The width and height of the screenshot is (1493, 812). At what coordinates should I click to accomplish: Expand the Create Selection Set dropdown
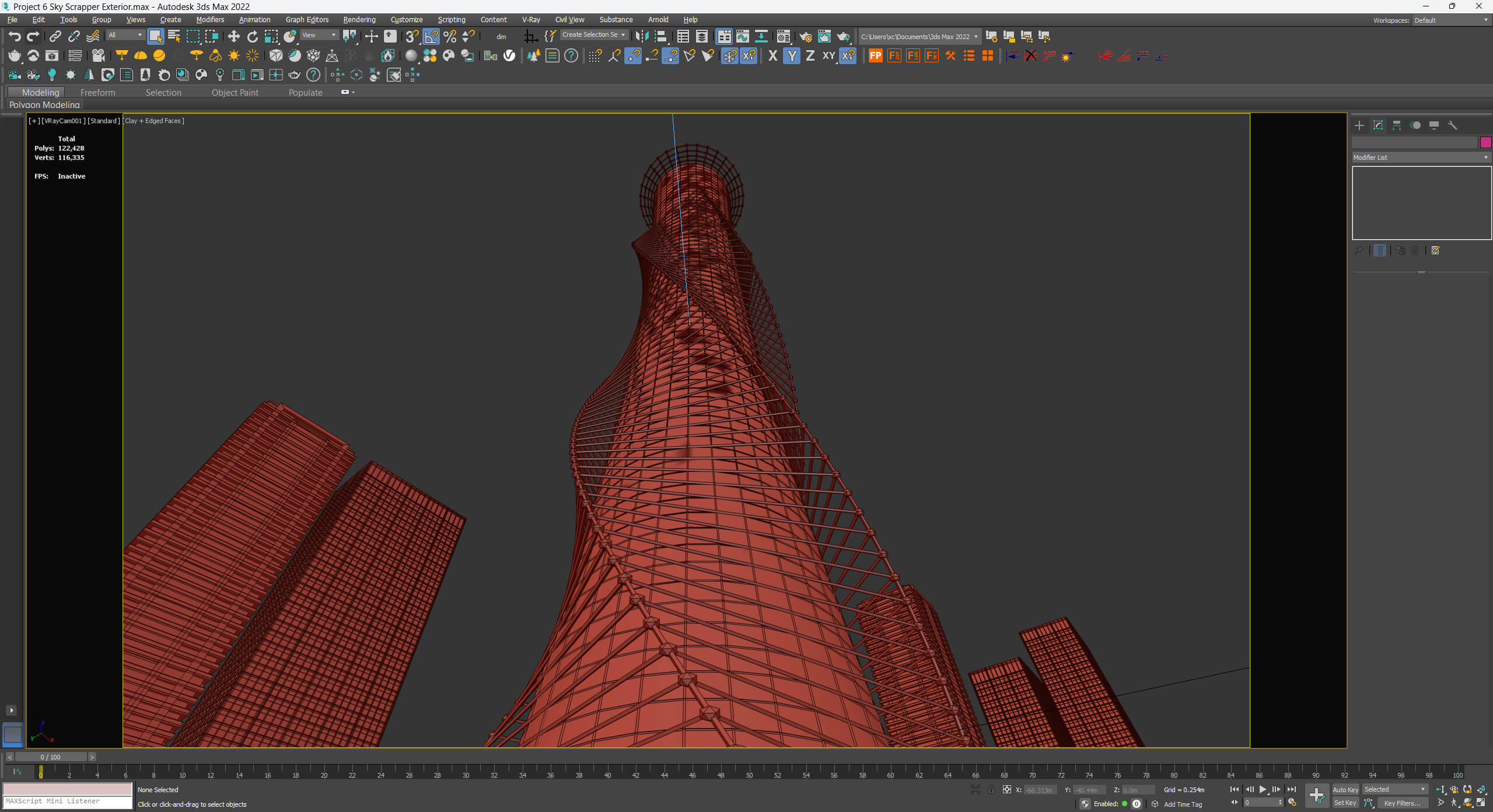pos(594,35)
